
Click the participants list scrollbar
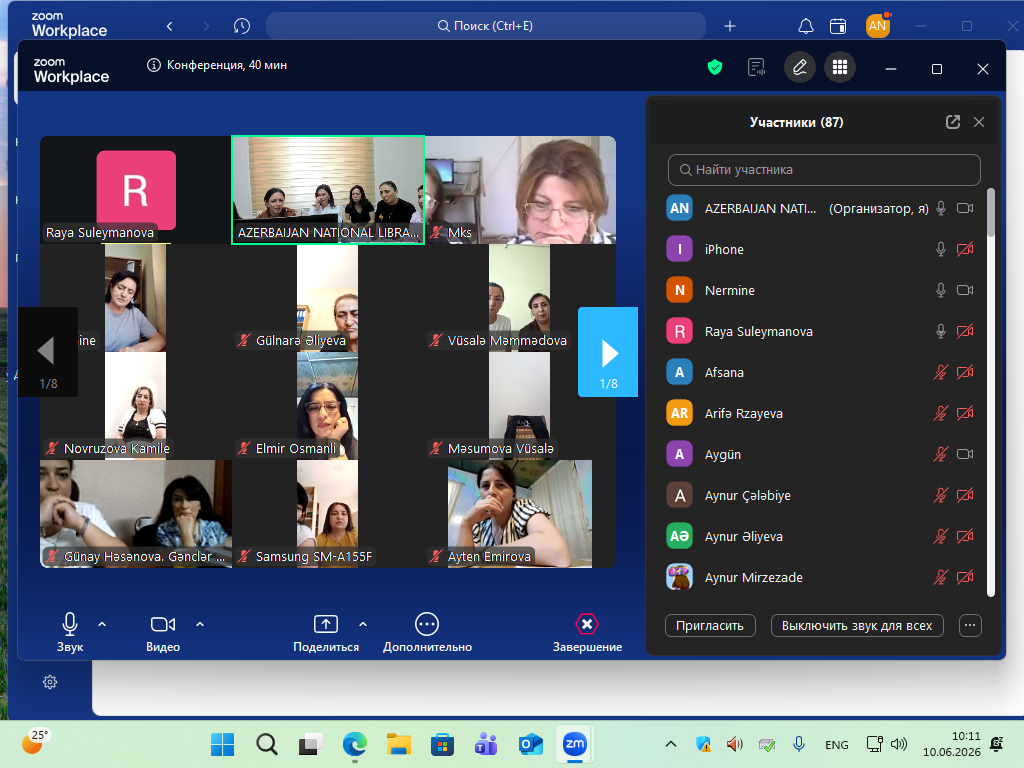pyautogui.click(x=991, y=392)
